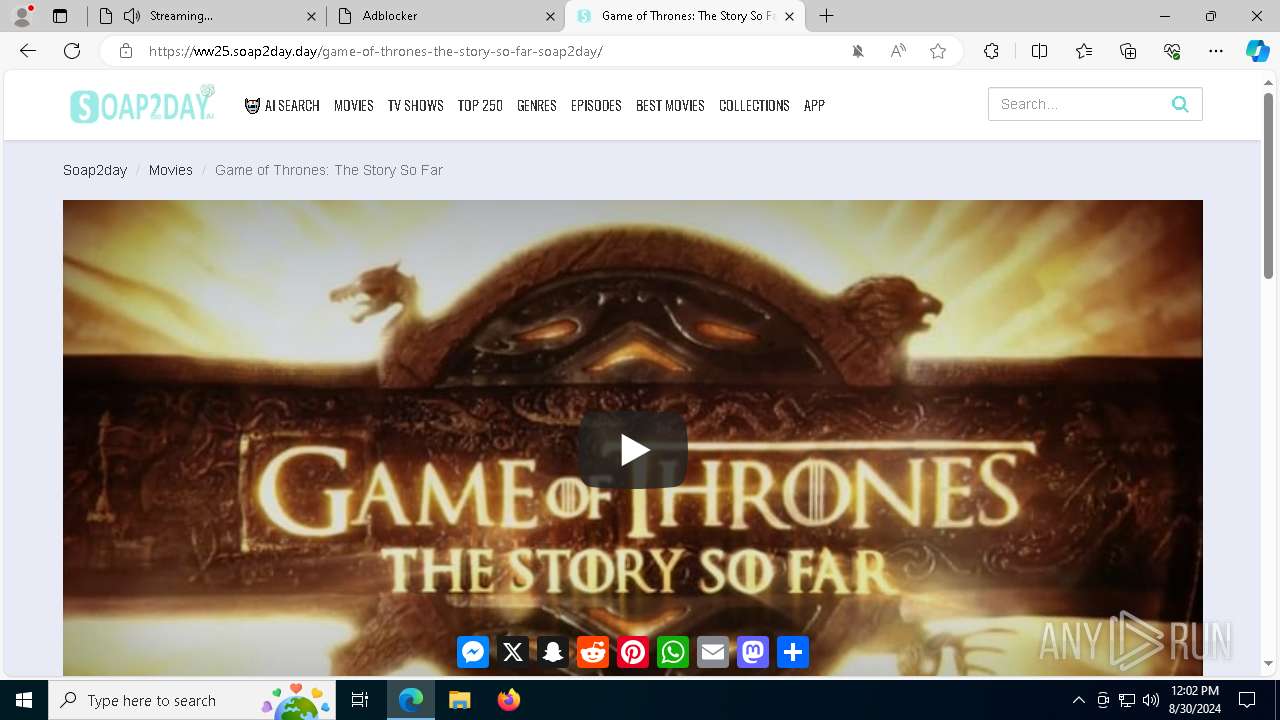The width and height of the screenshot is (1280, 720).
Task: Share via Facebook Messenger icon
Action: pyautogui.click(x=473, y=652)
